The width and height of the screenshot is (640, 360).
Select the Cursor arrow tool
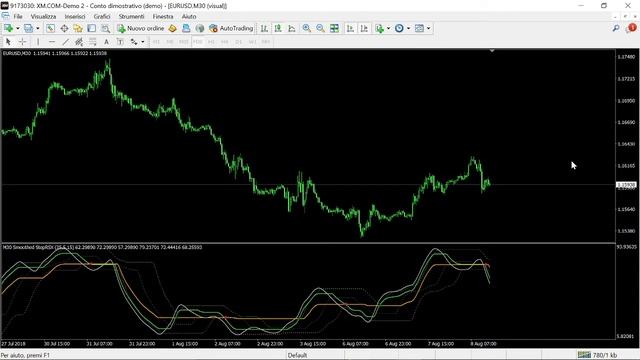coord(8,42)
